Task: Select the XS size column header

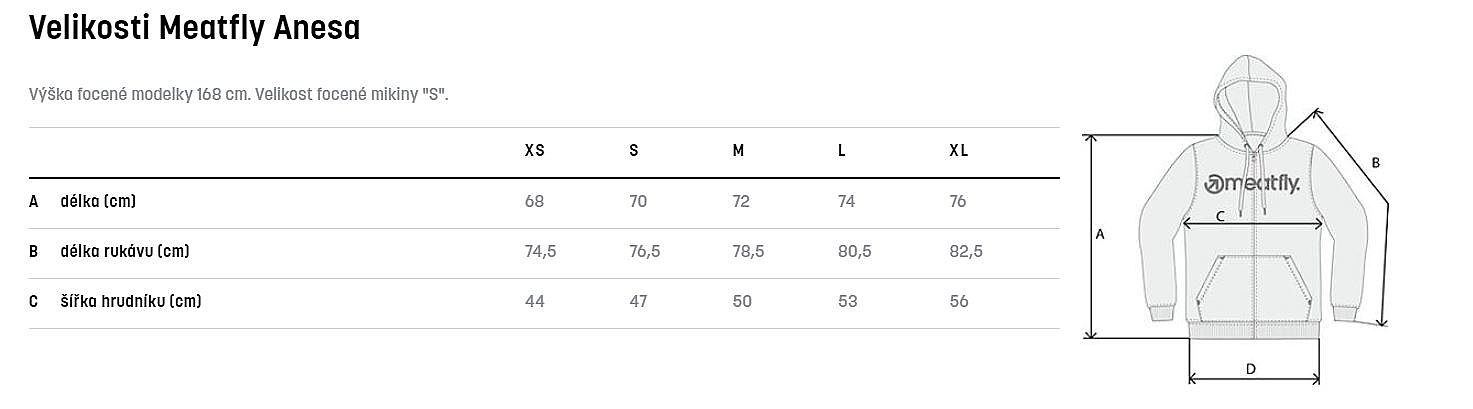Action: click(535, 151)
